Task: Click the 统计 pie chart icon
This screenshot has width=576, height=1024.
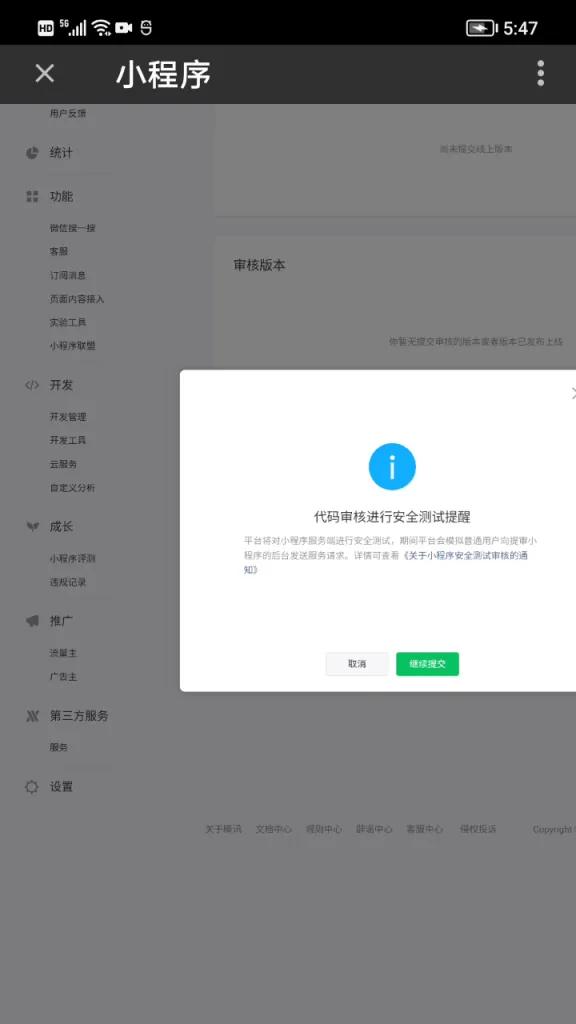Action: 32,153
